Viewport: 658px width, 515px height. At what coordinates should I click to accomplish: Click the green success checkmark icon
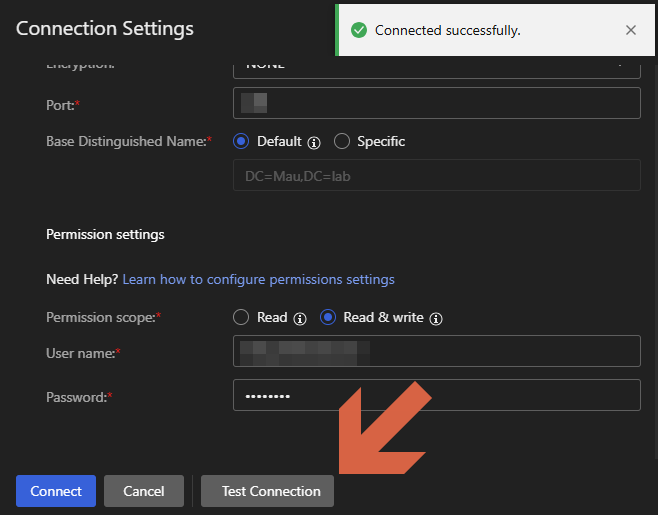pos(359,30)
